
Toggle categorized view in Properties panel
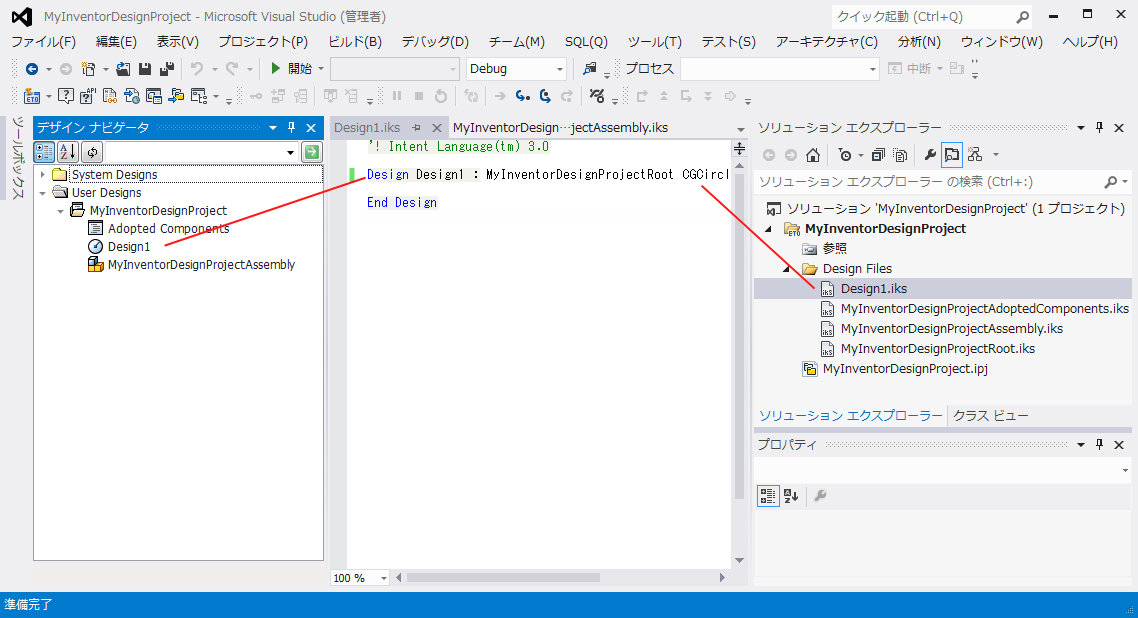click(x=768, y=496)
